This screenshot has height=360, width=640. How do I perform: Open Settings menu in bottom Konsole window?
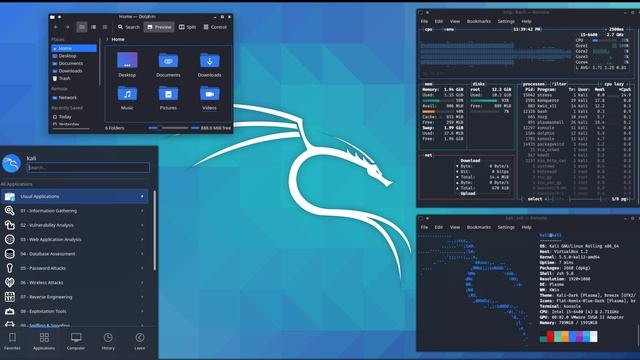[506, 227]
